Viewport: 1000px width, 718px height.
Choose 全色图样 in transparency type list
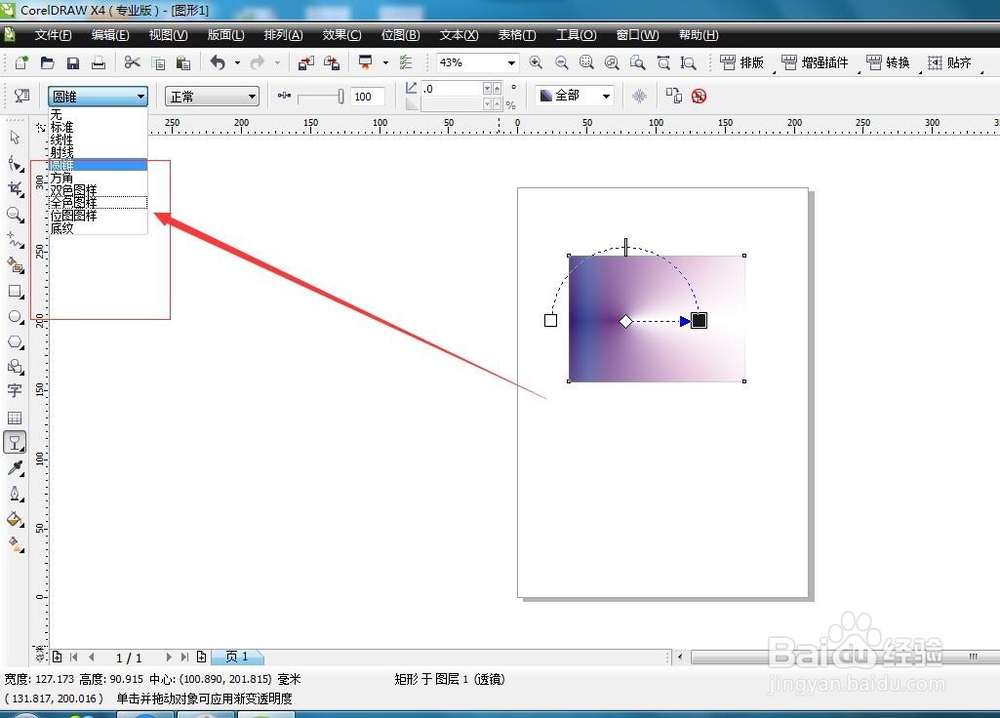point(98,203)
